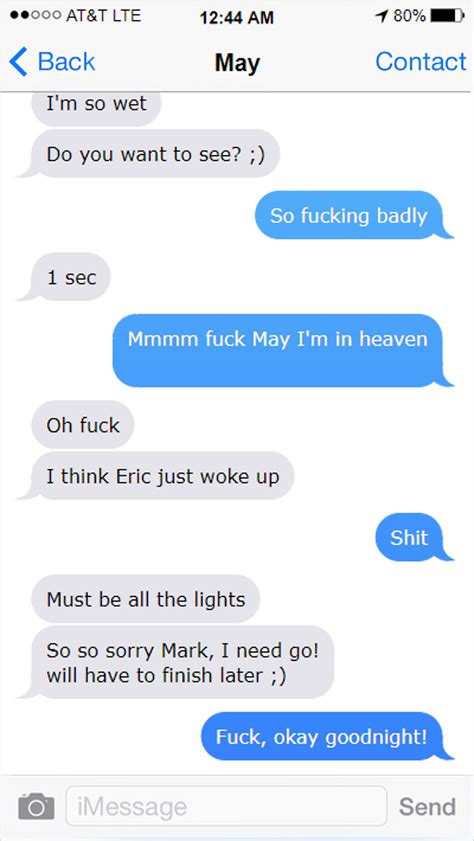
Task: Click the AT&T LTE carrier label
Action: pos(103,16)
